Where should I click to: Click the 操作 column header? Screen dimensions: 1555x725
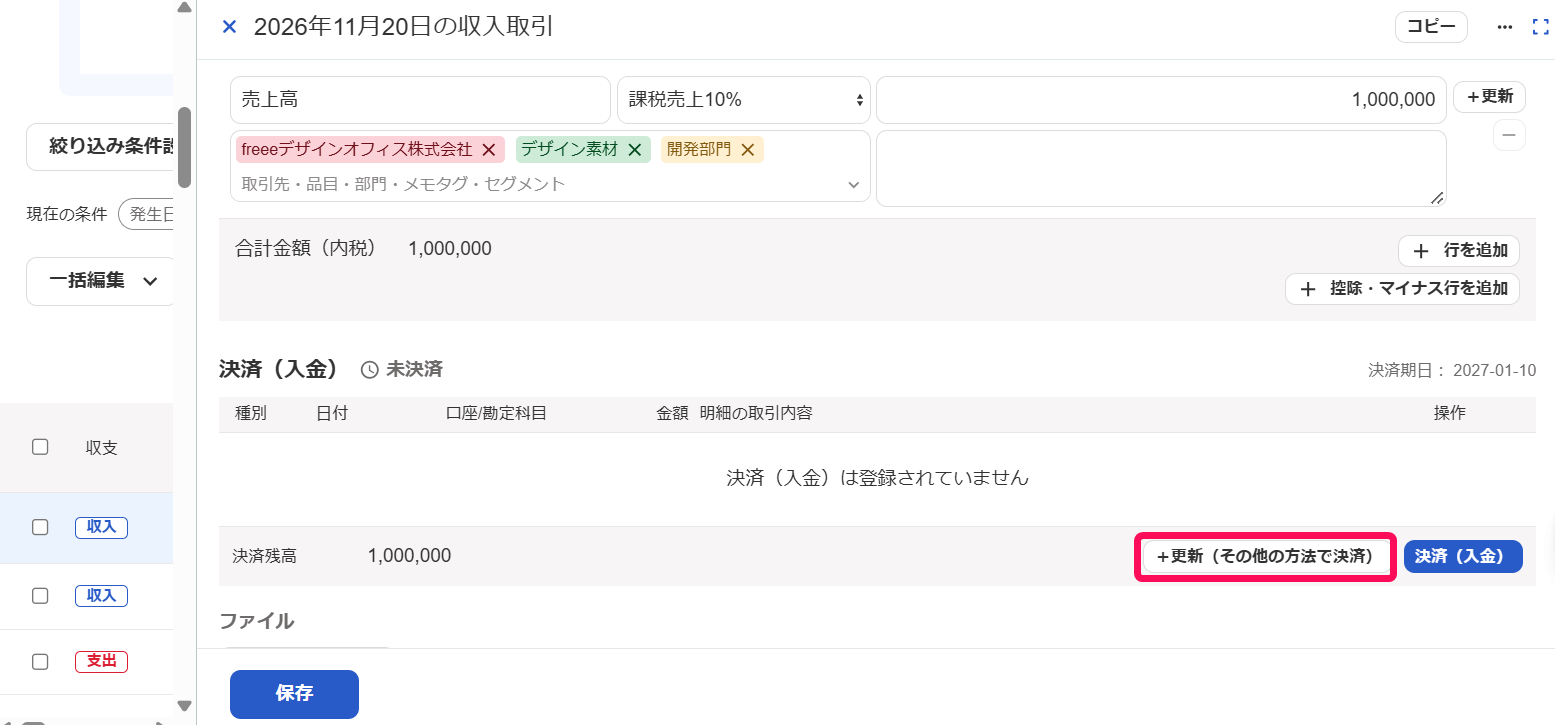pos(1450,412)
